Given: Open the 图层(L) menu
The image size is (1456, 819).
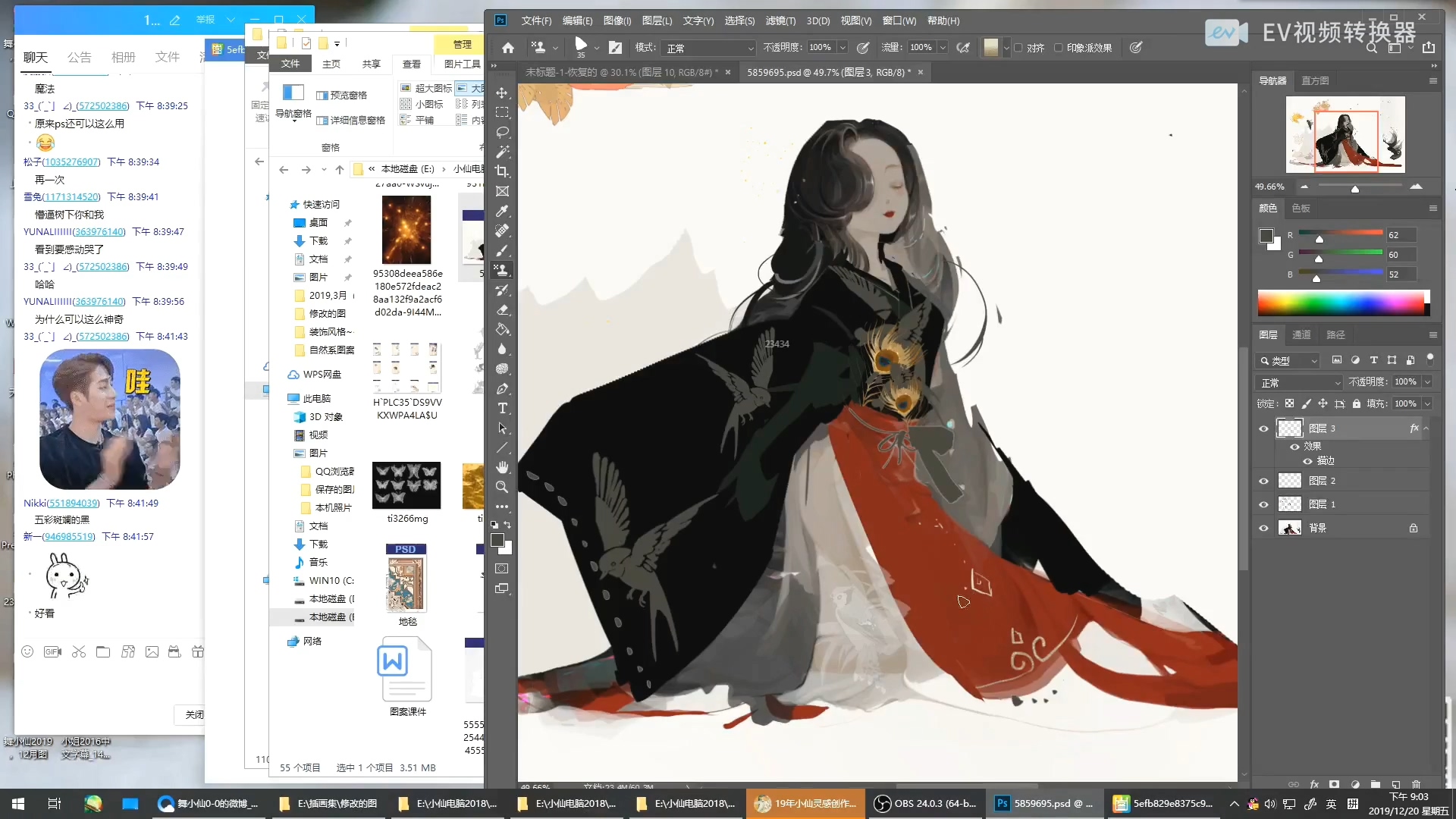Looking at the screenshot, I should [x=657, y=20].
